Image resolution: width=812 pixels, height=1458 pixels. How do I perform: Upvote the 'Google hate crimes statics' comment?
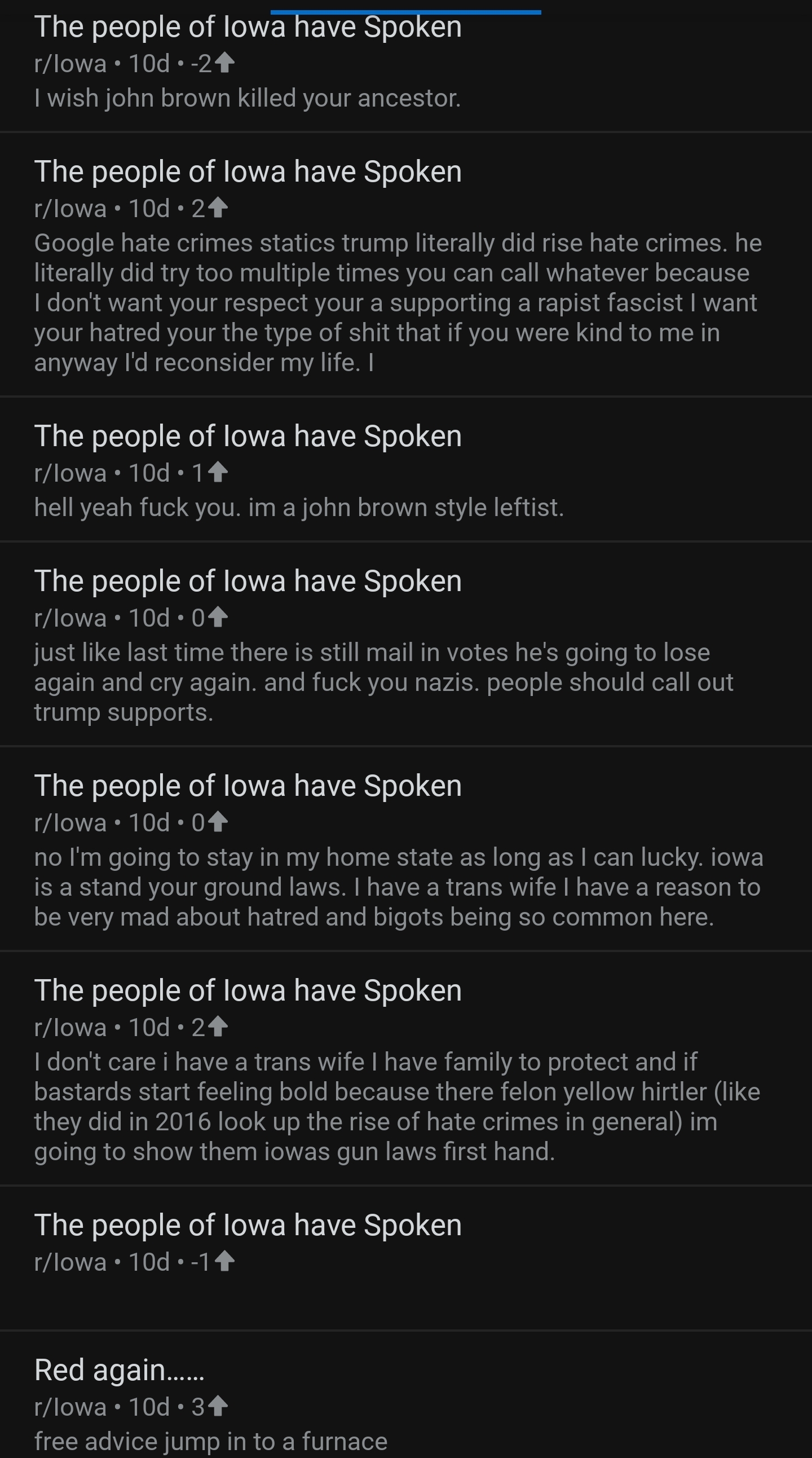click(218, 208)
